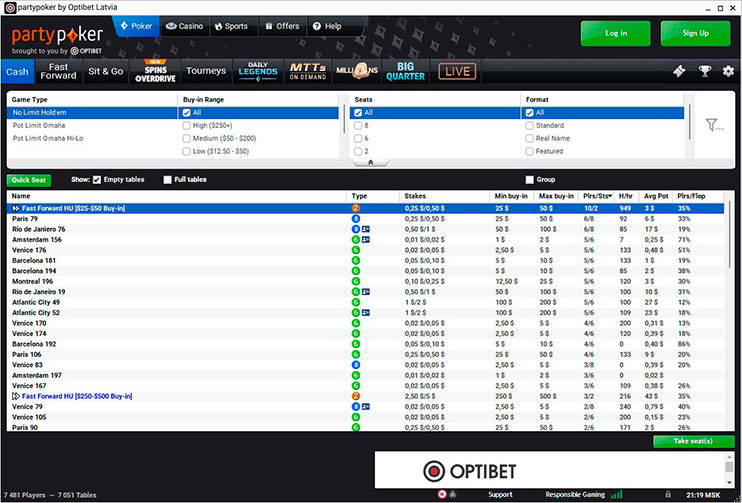Open the Big Quarter section

pyautogui.click(x=405, y=71)
